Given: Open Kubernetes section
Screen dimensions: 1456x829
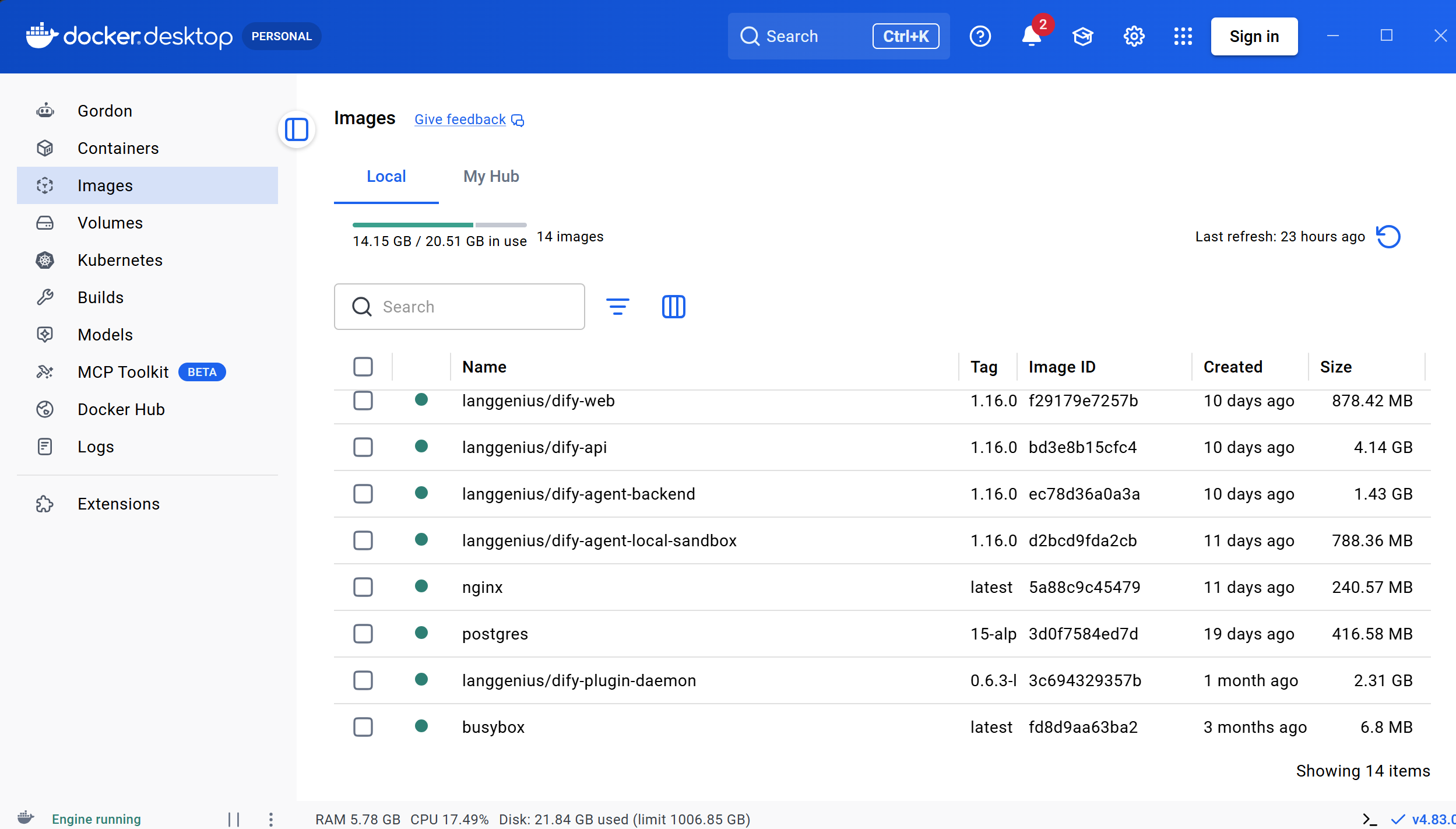Looking at the screenshot, I should coord(147,260).
